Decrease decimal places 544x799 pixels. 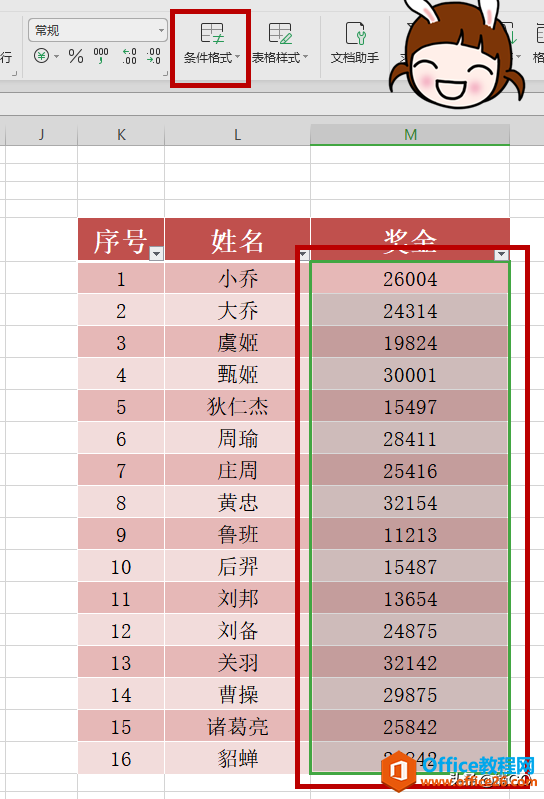(x=153, y=56)
